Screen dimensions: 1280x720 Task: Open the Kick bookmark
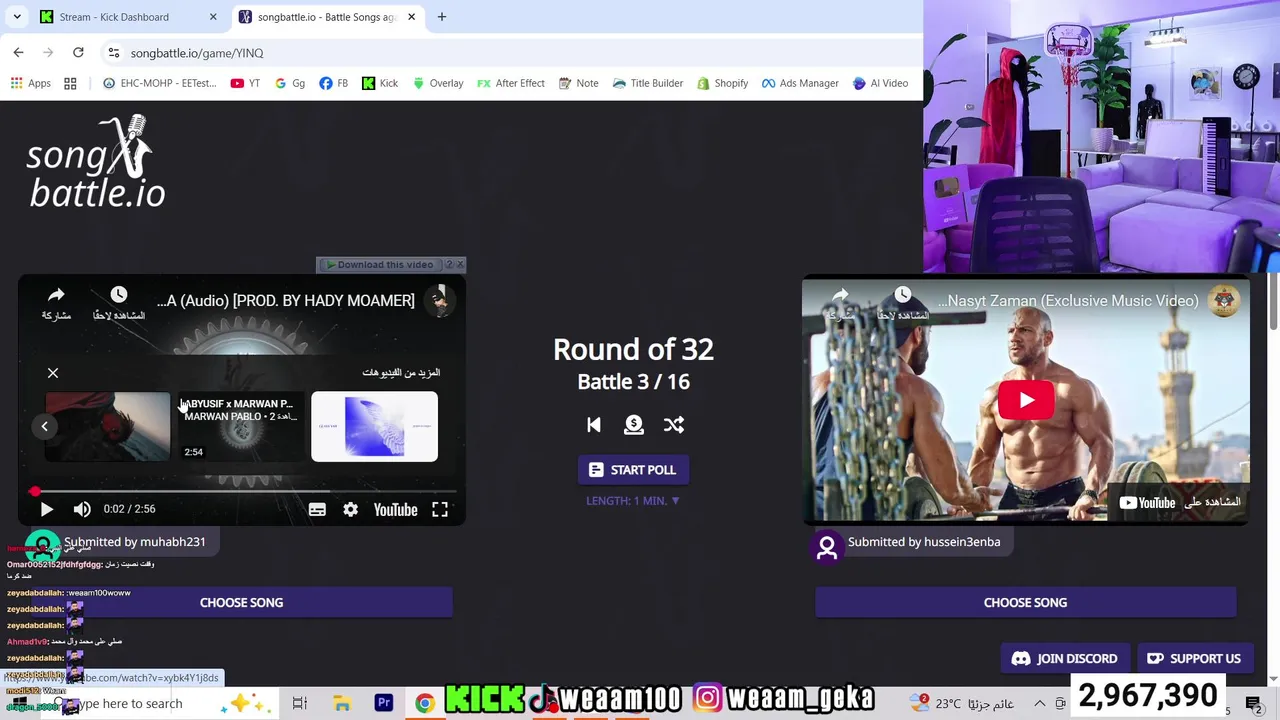pos(380,83)
